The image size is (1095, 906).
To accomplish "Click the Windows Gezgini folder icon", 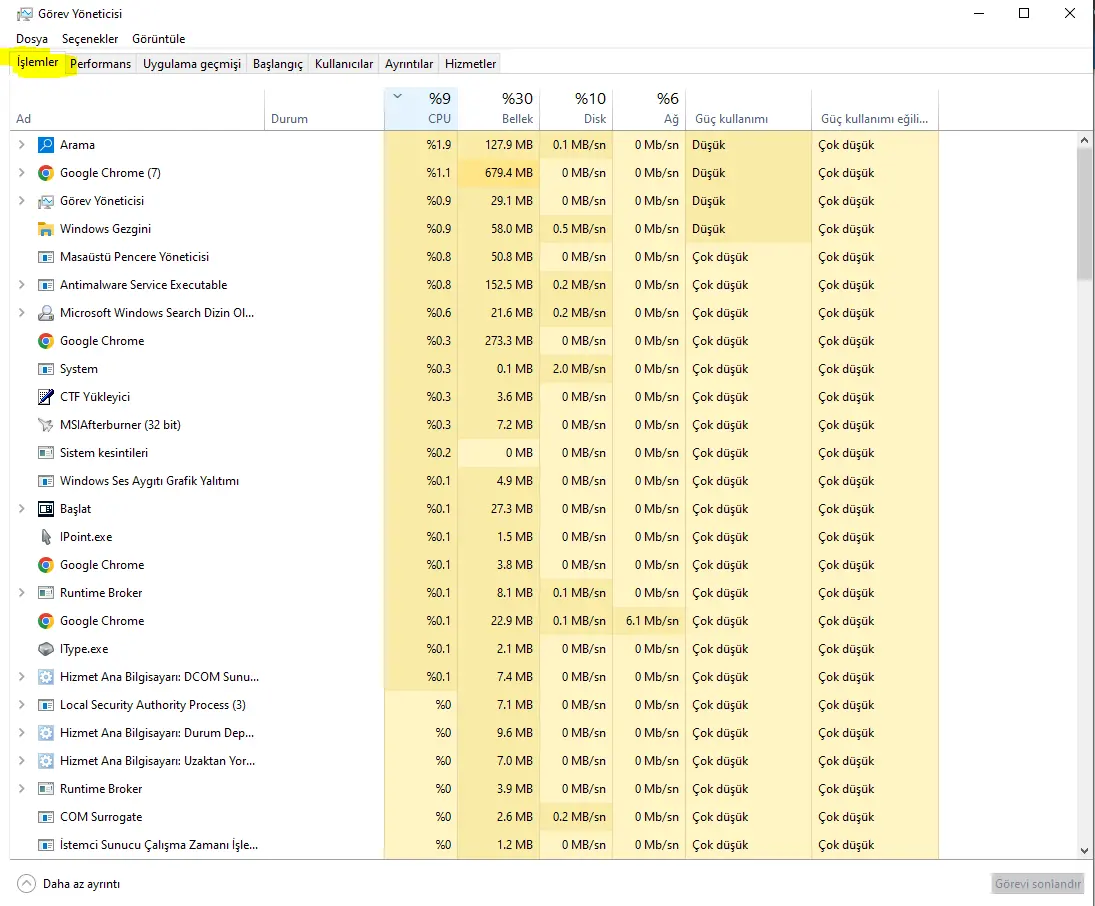I will coord(45,229).
